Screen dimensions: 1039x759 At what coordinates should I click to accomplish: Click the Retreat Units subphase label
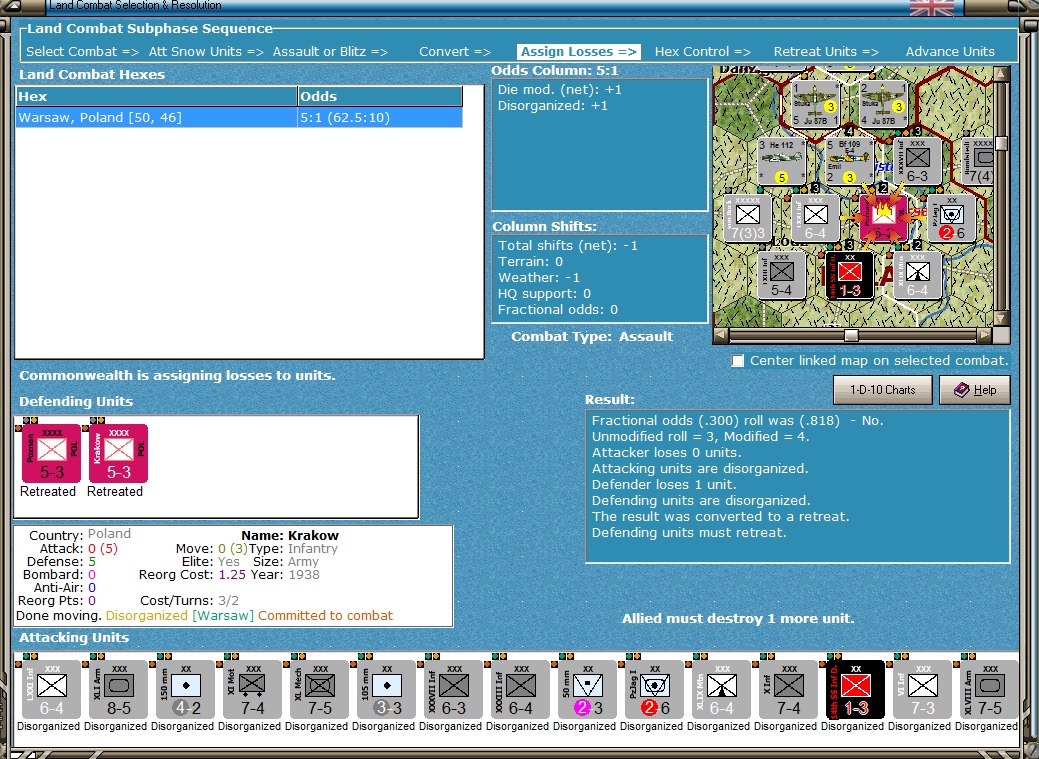point(826,52)
